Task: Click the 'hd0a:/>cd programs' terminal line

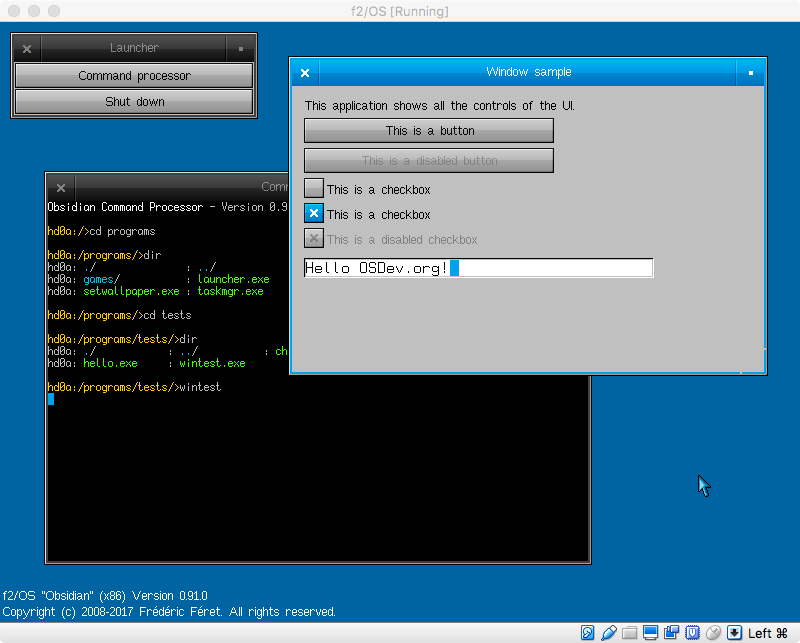Action: (x=101, y=231)
